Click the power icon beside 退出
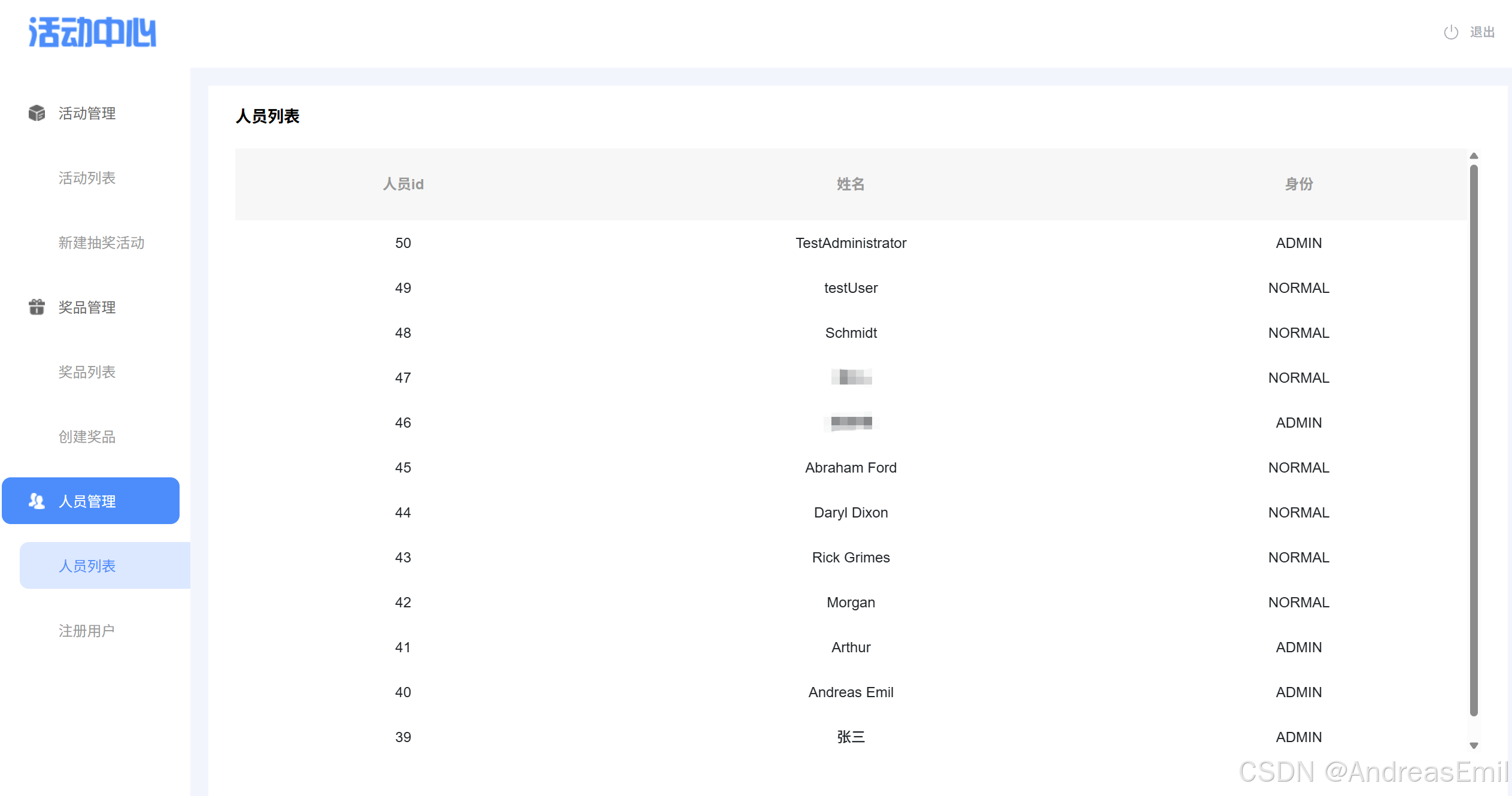Screen dimensions: 1512x796 pos(1450,32)
